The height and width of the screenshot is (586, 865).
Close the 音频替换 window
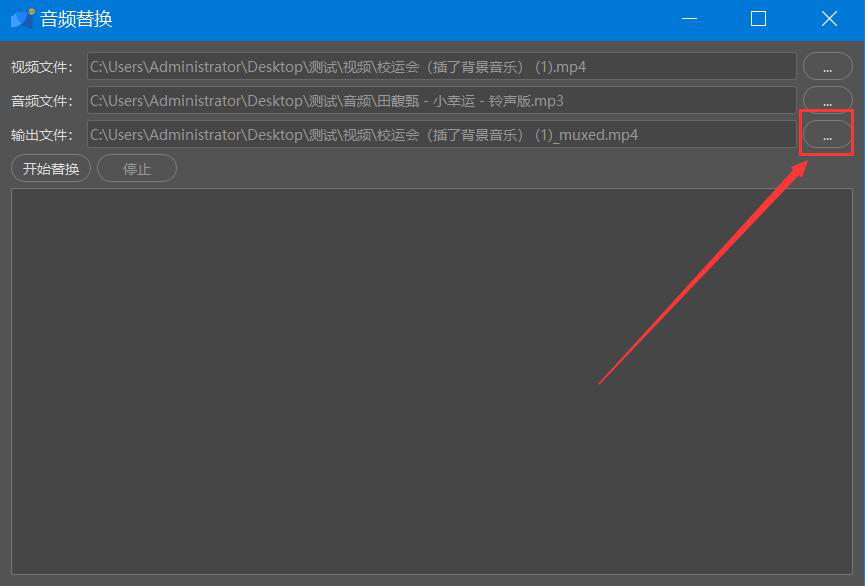coord(829,19)
